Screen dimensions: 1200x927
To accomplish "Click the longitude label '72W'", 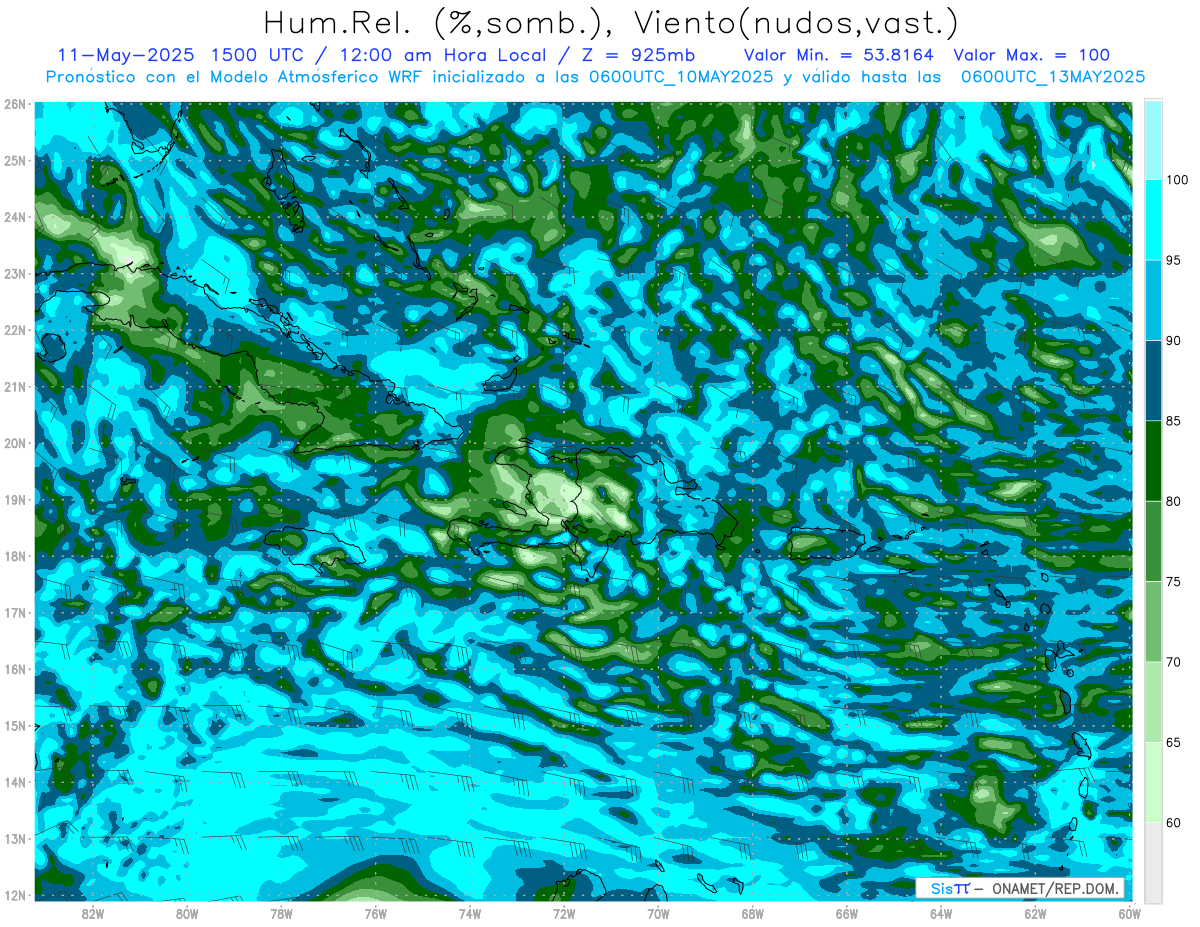I will (564, 913).
